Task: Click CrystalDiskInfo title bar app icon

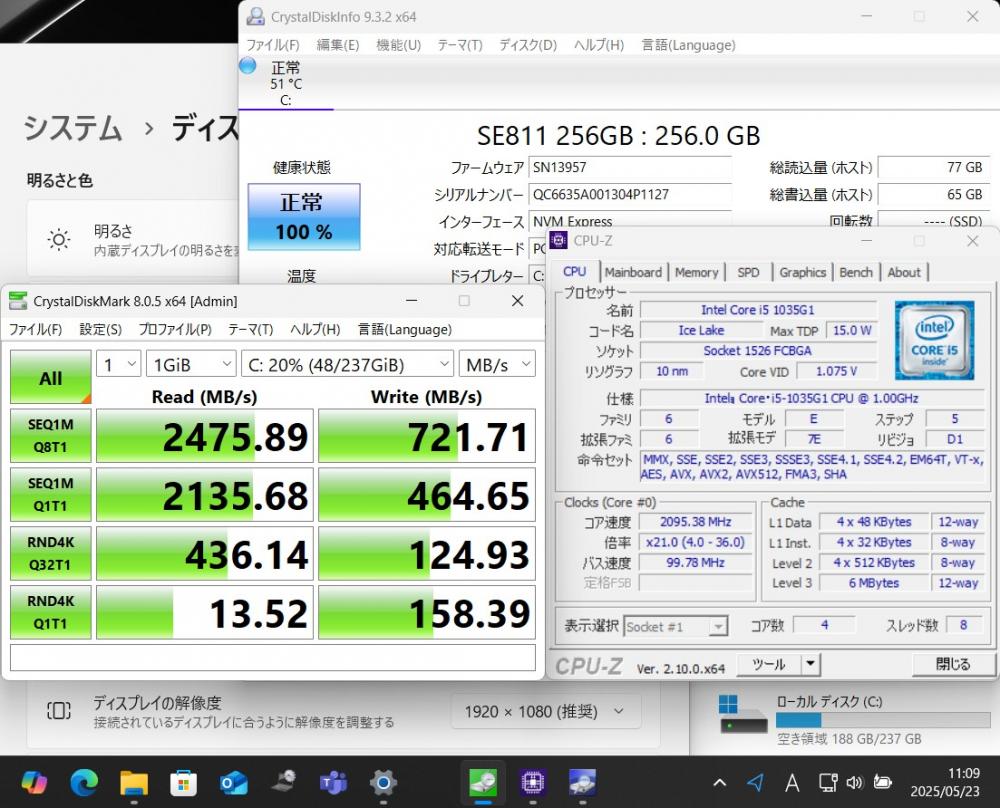Action: click(256, 17)
